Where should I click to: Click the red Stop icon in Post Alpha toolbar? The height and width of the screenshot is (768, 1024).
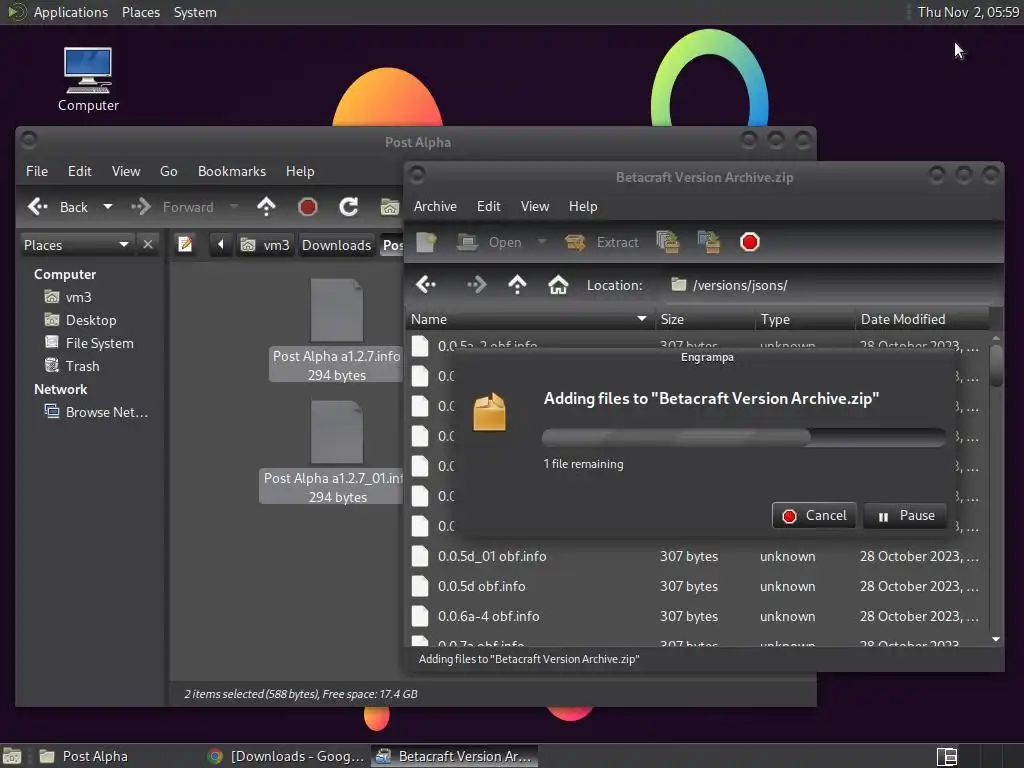click(x=308, y=207)
